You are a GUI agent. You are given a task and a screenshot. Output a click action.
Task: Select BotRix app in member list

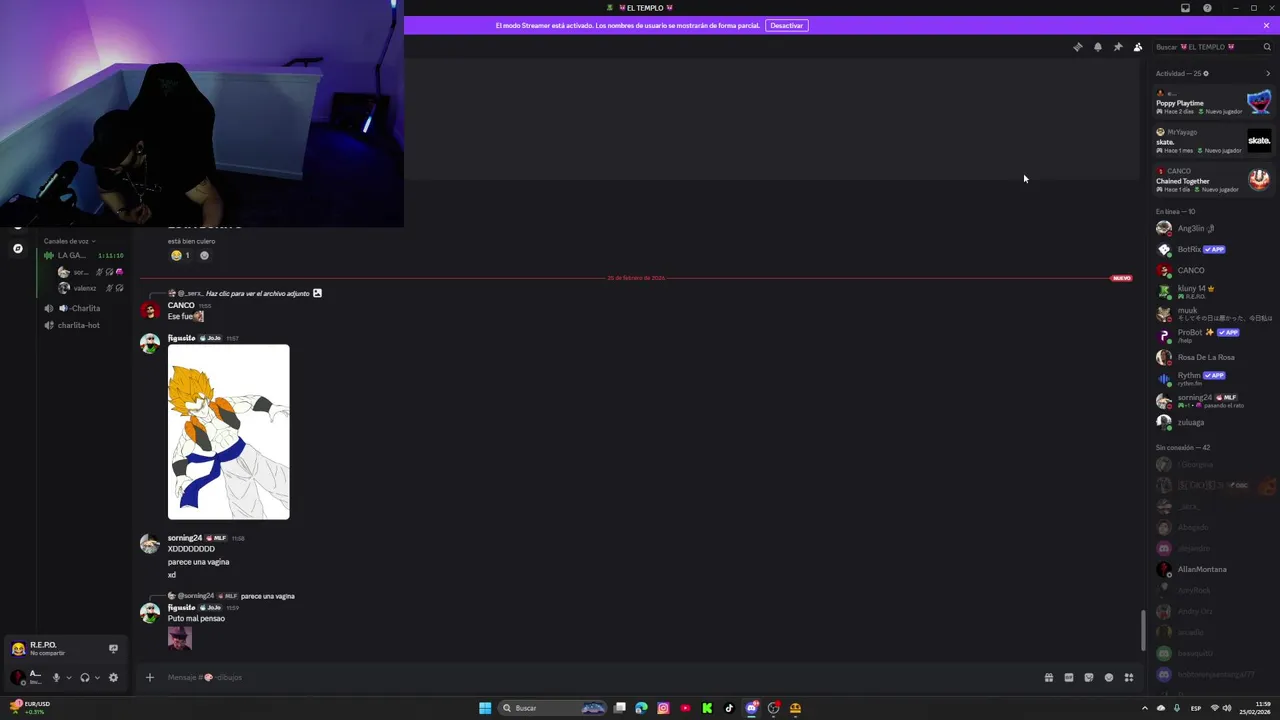coord(1213,249)
